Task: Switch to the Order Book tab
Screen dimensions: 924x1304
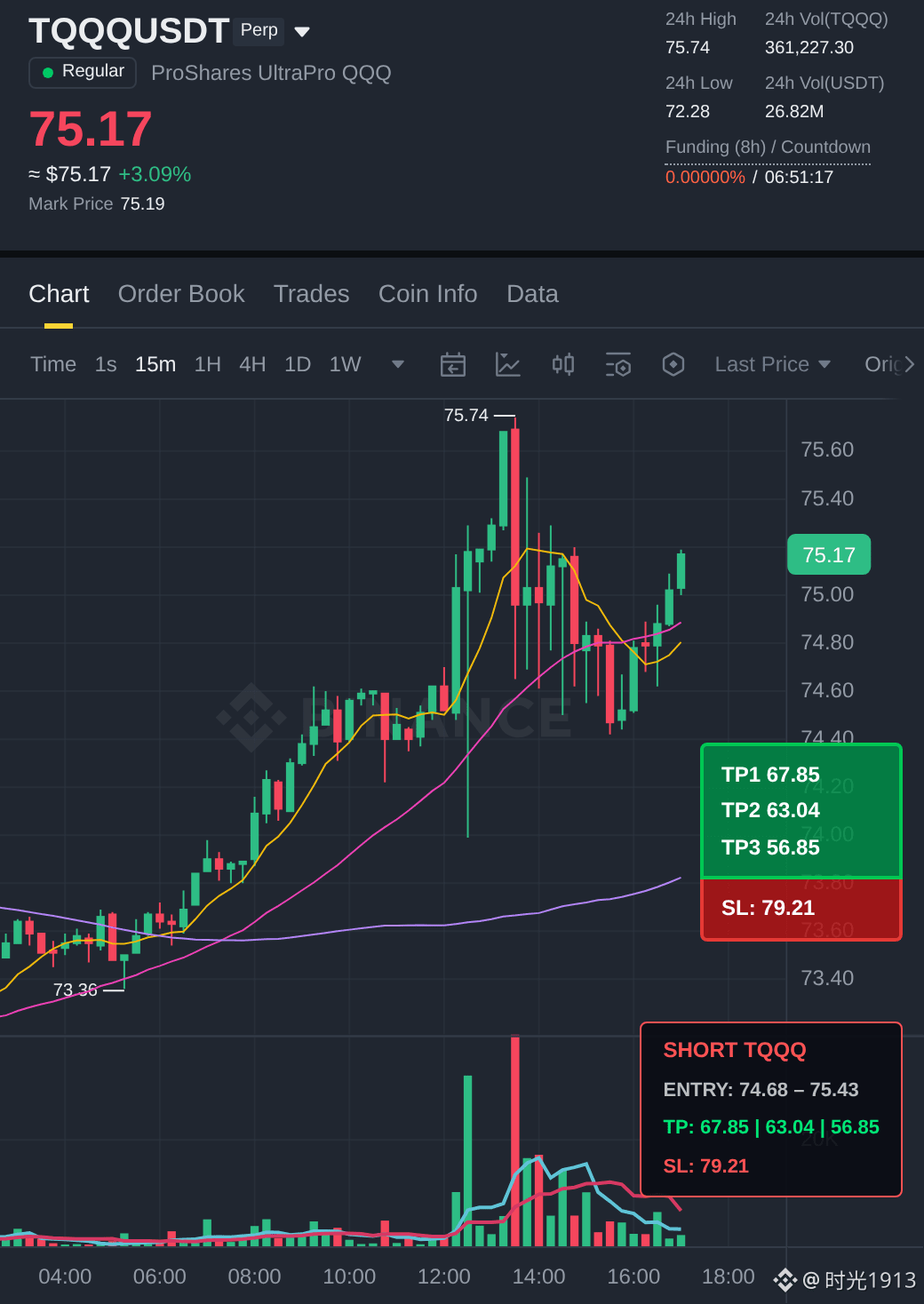Action: click(x=181, y=294)
